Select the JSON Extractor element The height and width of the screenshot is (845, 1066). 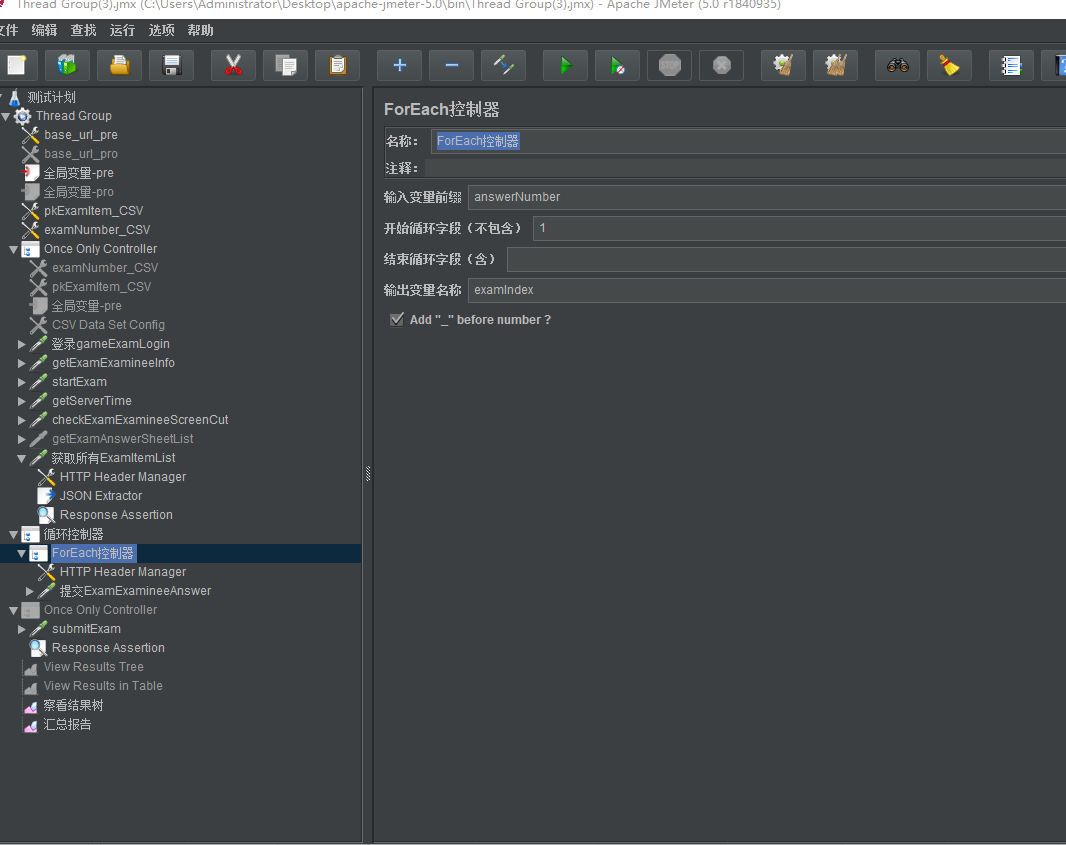pyautogui.click(x=101, y=496)
